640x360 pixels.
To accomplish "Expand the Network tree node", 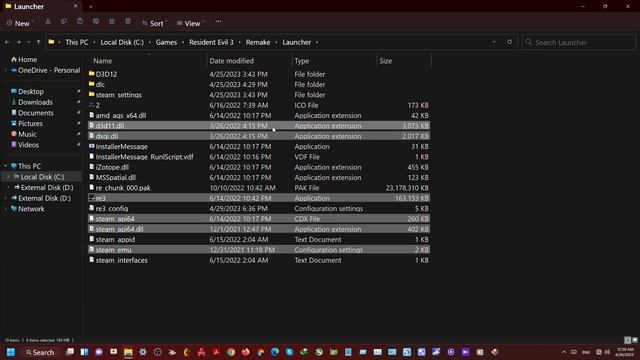I will click(x=6, y=209).
